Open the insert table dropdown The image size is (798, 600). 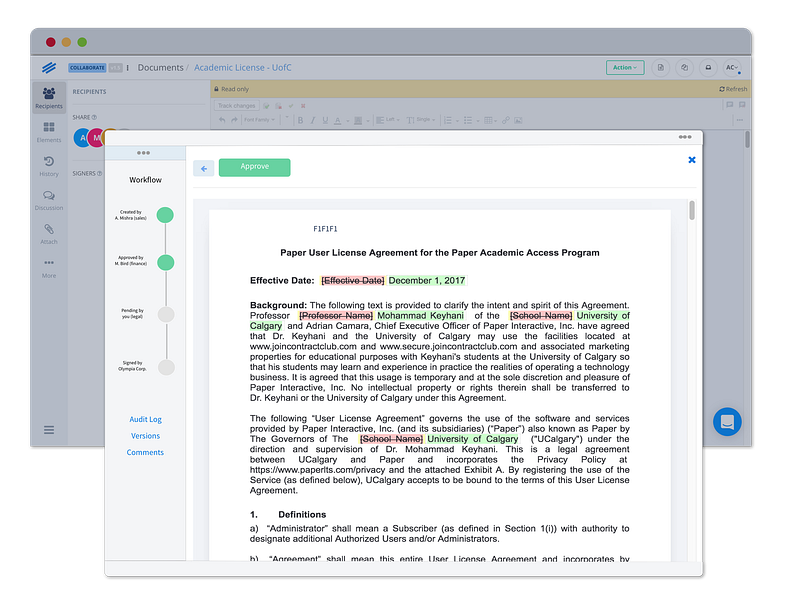(x=491, y=121)
